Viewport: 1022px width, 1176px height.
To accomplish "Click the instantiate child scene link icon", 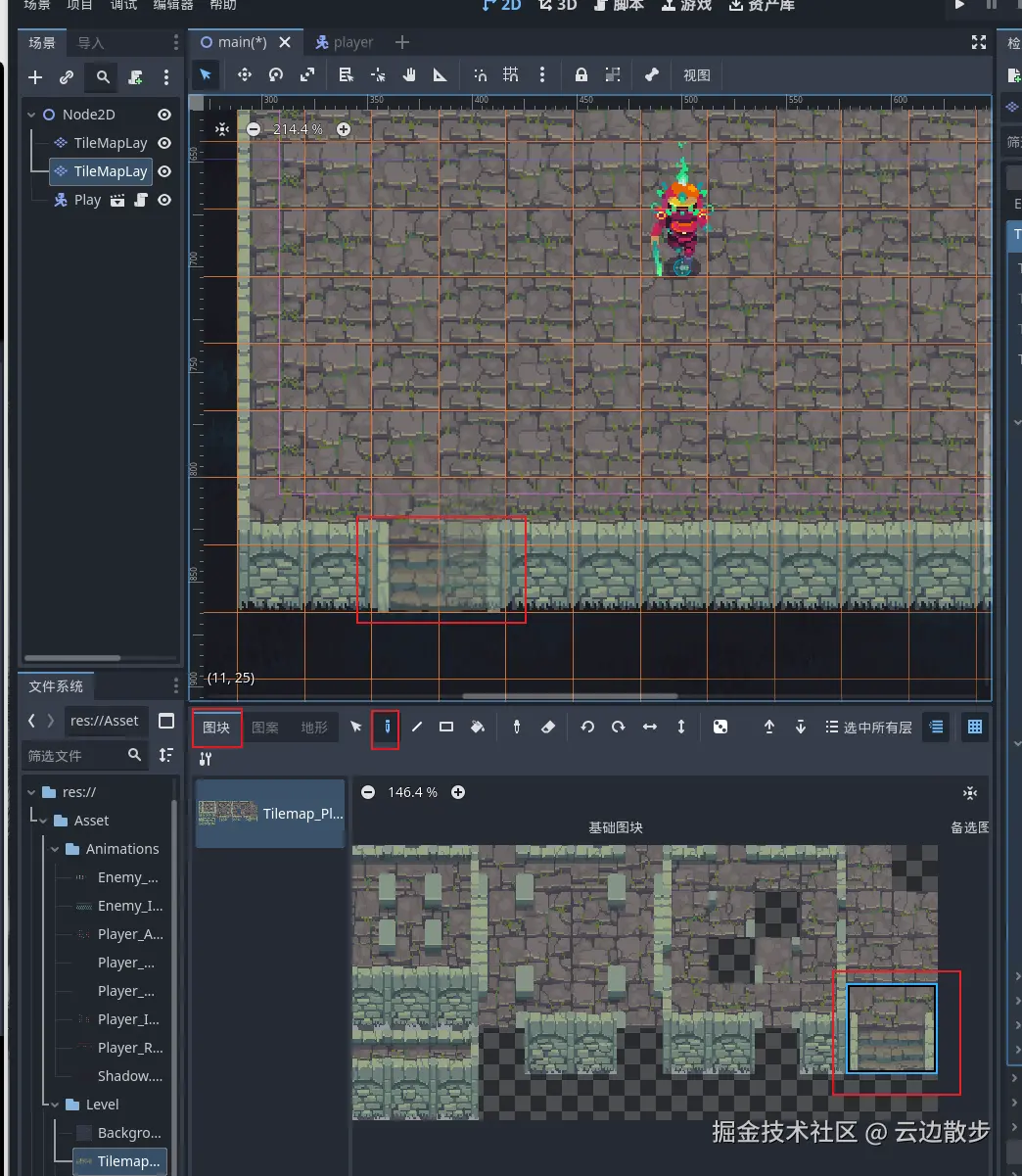I will [x=67, y=77].
